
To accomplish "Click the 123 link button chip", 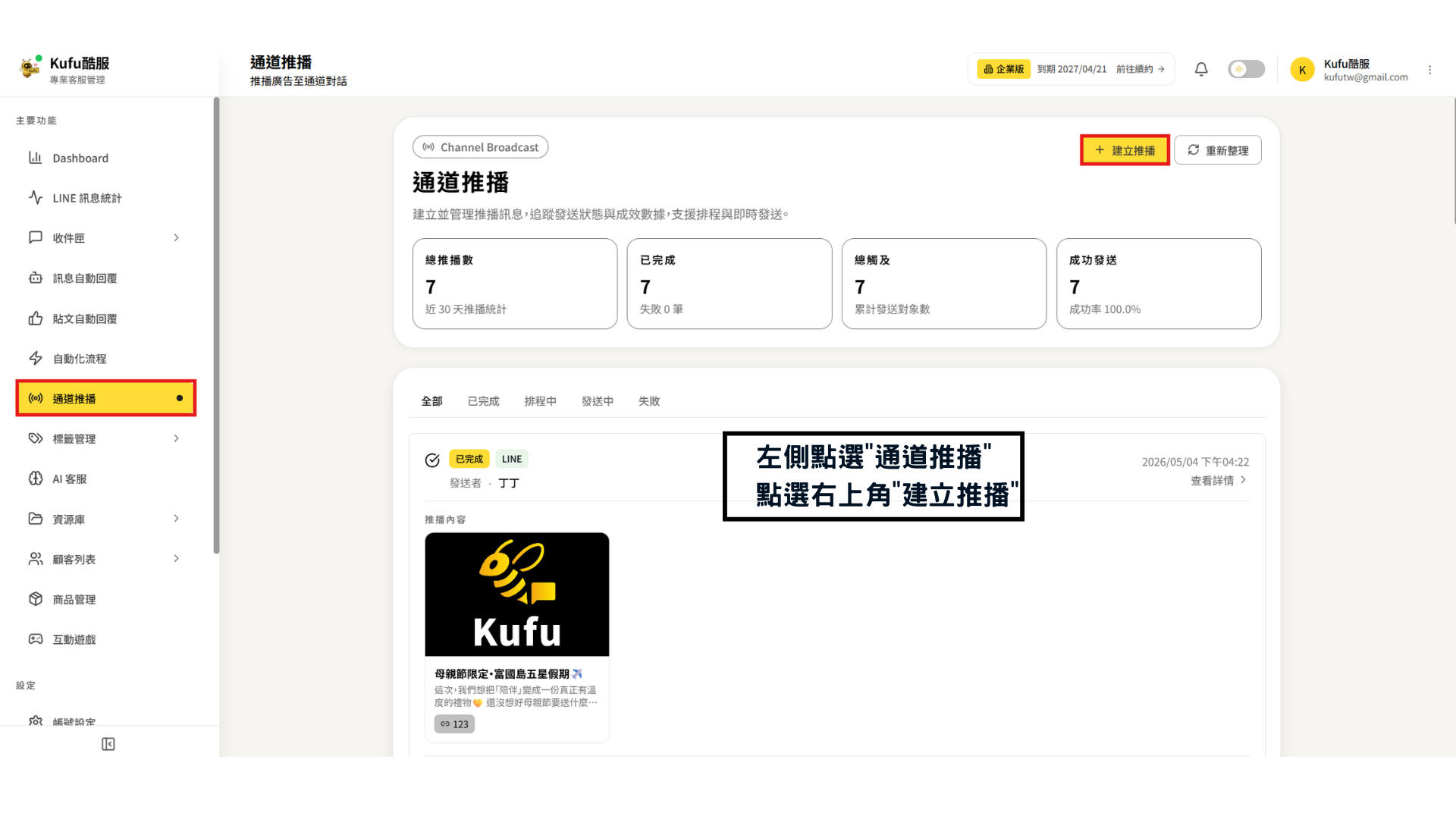I will (x=455, y=724).
